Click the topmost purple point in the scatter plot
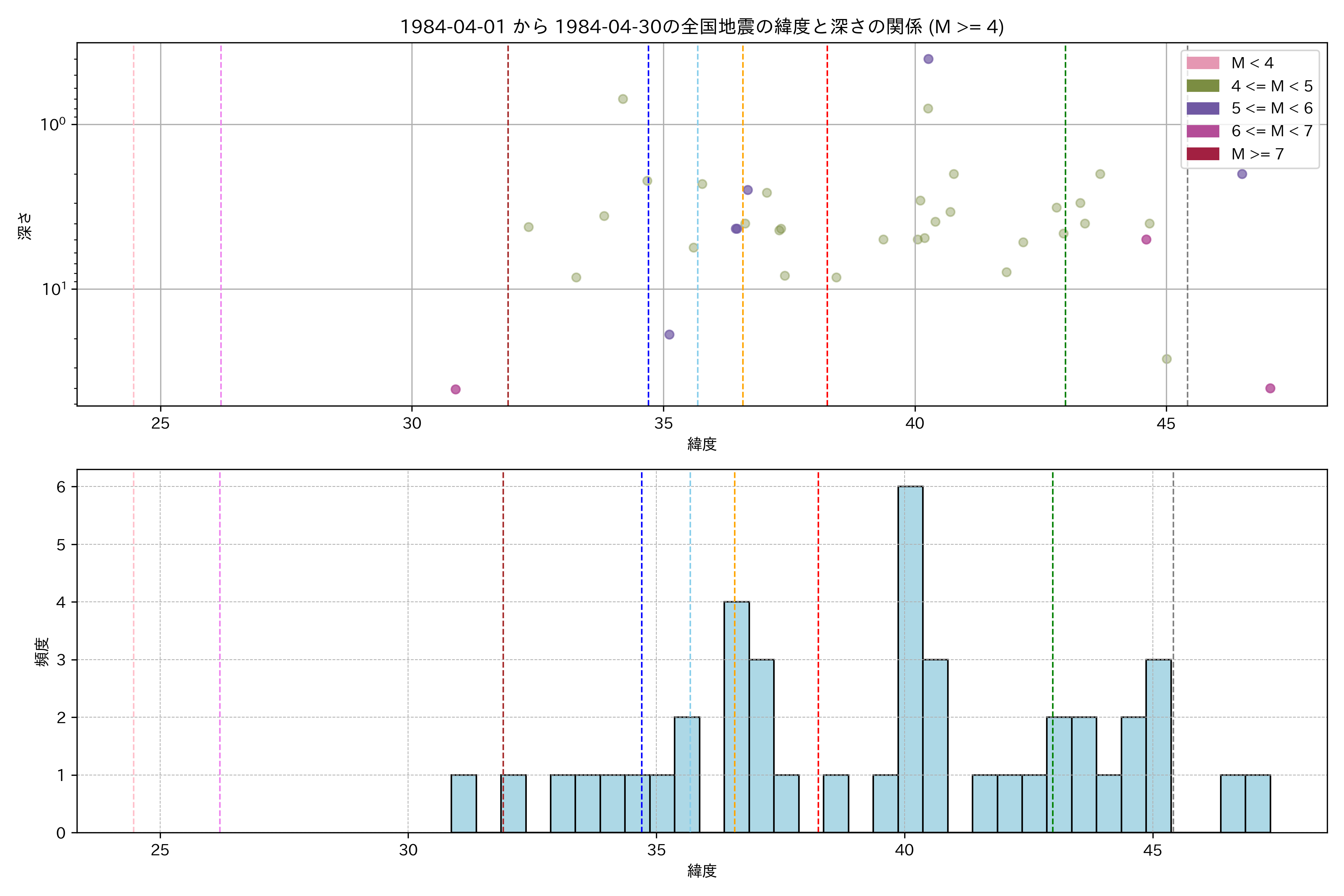This screenshot has width=1344, height=896. pyautogui.click(x=928, y=59)
